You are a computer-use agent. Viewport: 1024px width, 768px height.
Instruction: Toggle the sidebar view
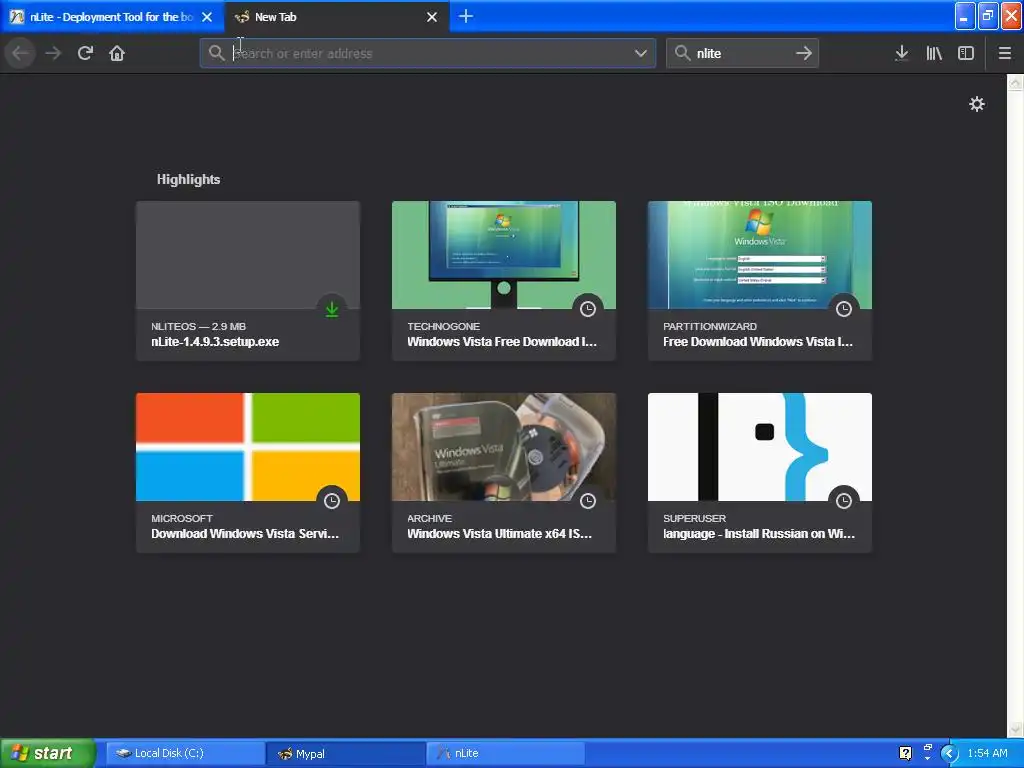(x=966, y=53)
